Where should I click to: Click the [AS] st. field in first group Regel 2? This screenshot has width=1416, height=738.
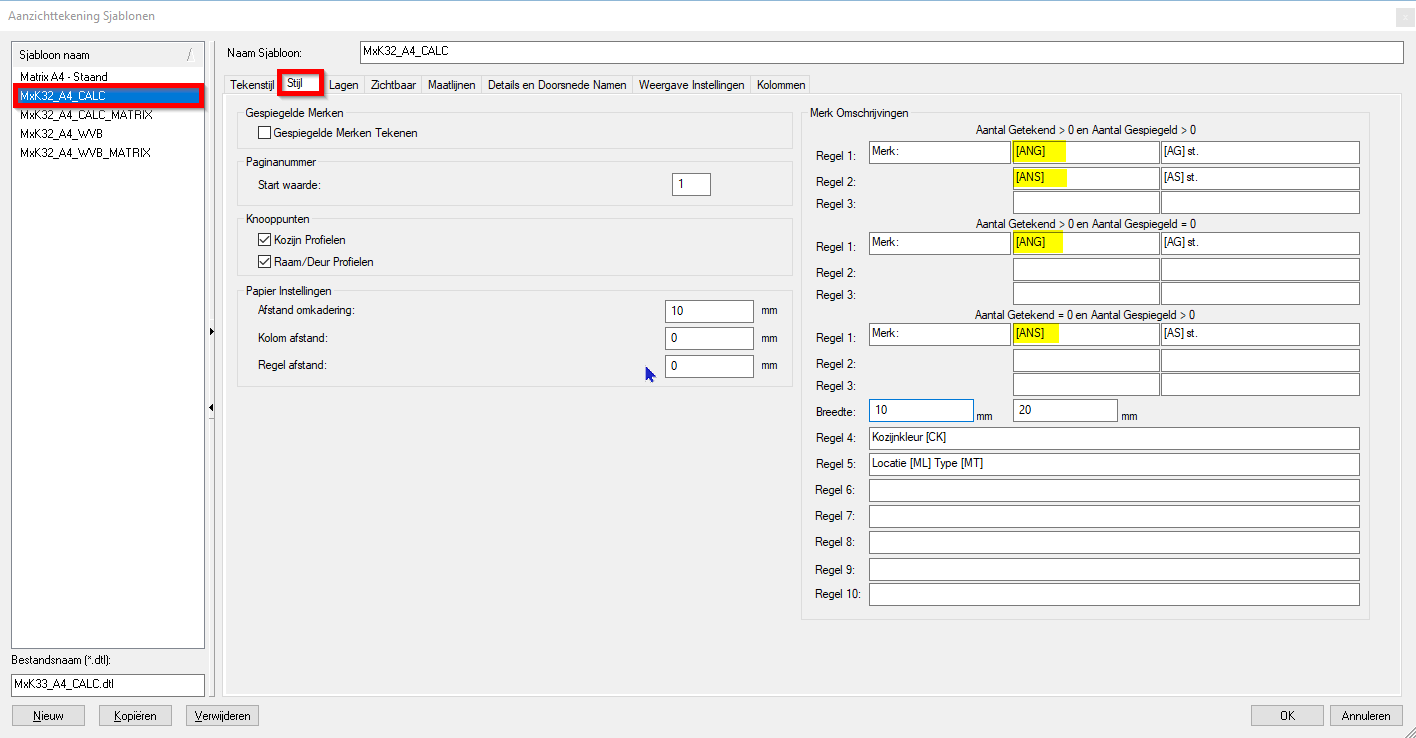pyautogui.click(x=1260, y=178)
